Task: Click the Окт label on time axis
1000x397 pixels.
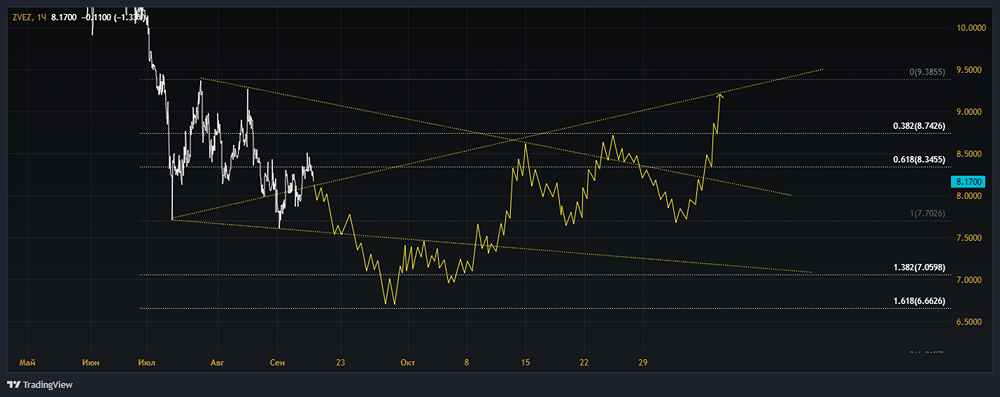Action: [x=408, y=363]
